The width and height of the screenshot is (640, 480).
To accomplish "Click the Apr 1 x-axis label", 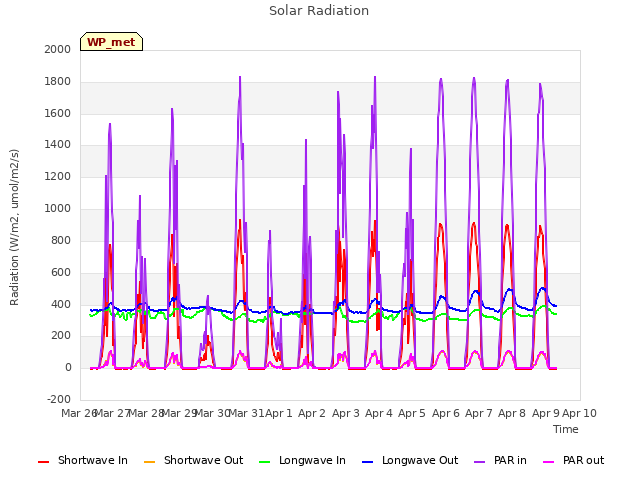I will click(x=279, y=413).
